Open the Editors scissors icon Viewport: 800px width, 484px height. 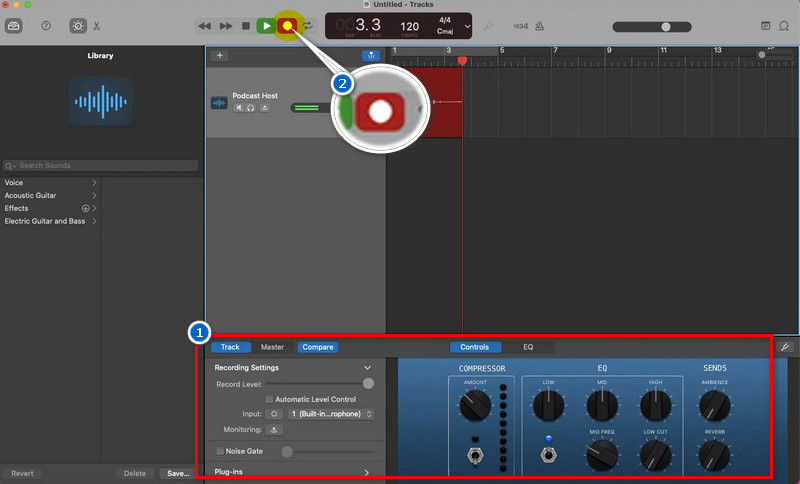tap(96, 26)
